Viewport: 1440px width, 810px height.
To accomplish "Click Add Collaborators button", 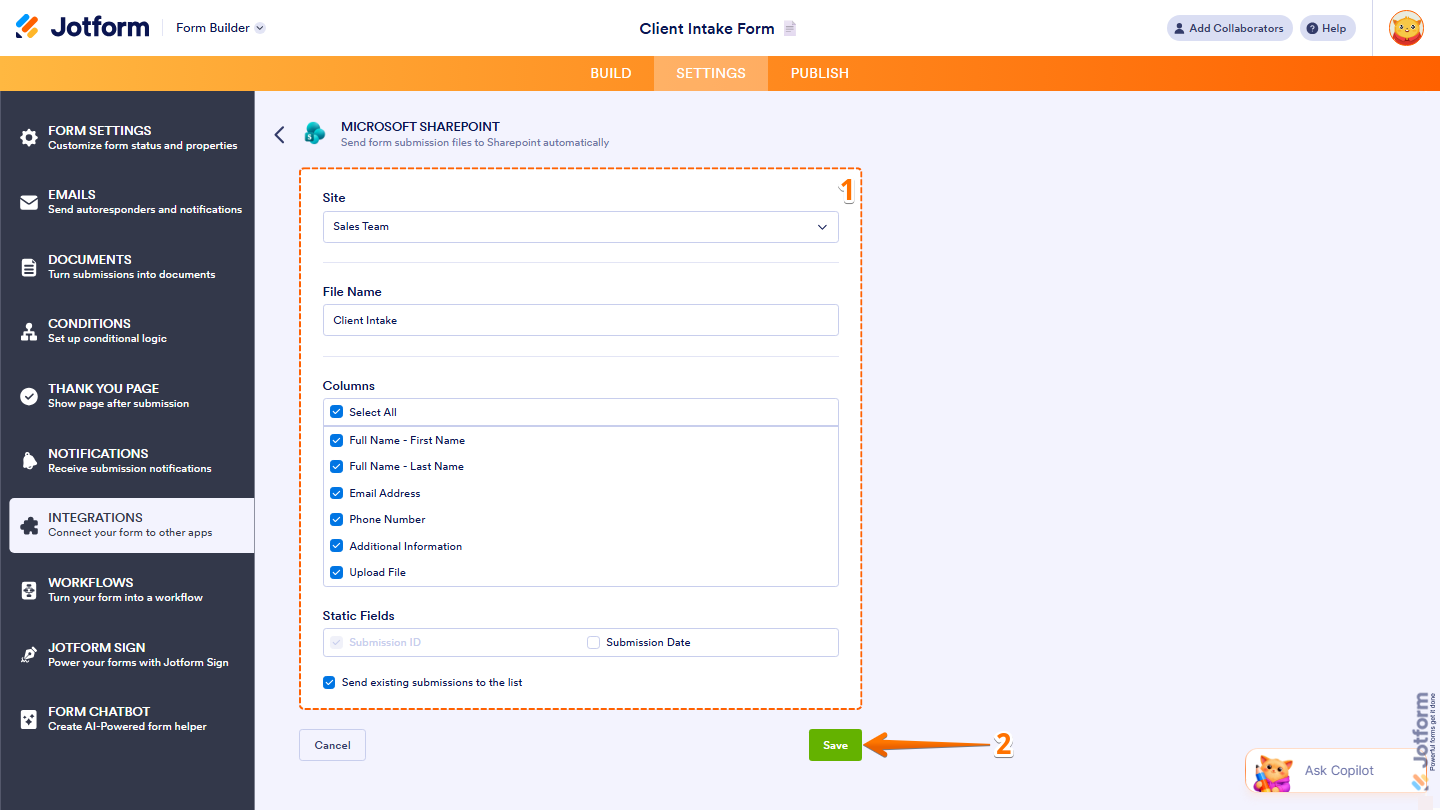I will tap(1229, 28).
